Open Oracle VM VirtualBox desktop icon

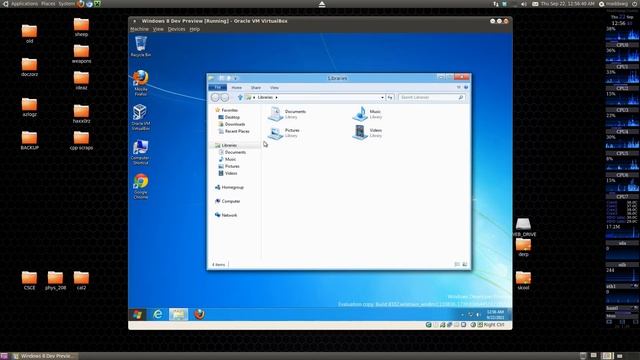pyautogui.click(x=141, y=117)
